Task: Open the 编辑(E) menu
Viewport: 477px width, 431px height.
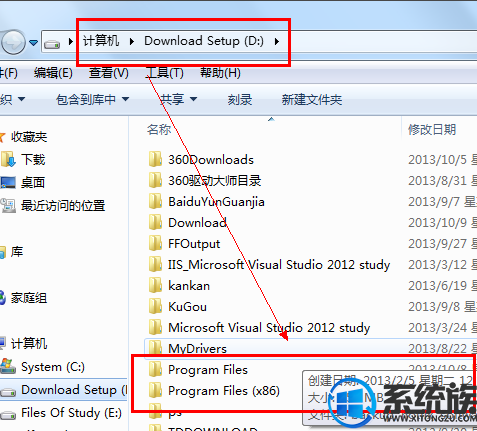Action: (53, 73)
